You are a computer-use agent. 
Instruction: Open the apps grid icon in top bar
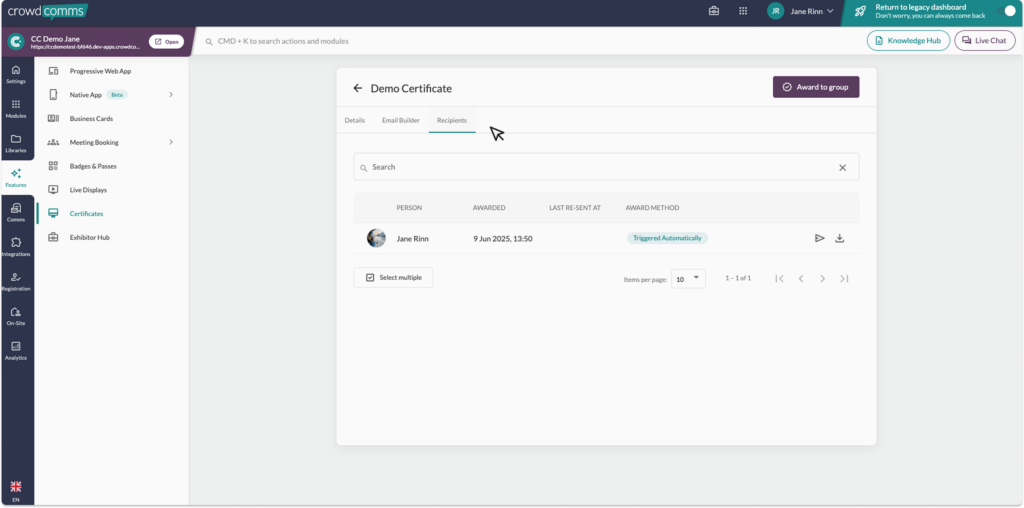[x=743, y=11]
